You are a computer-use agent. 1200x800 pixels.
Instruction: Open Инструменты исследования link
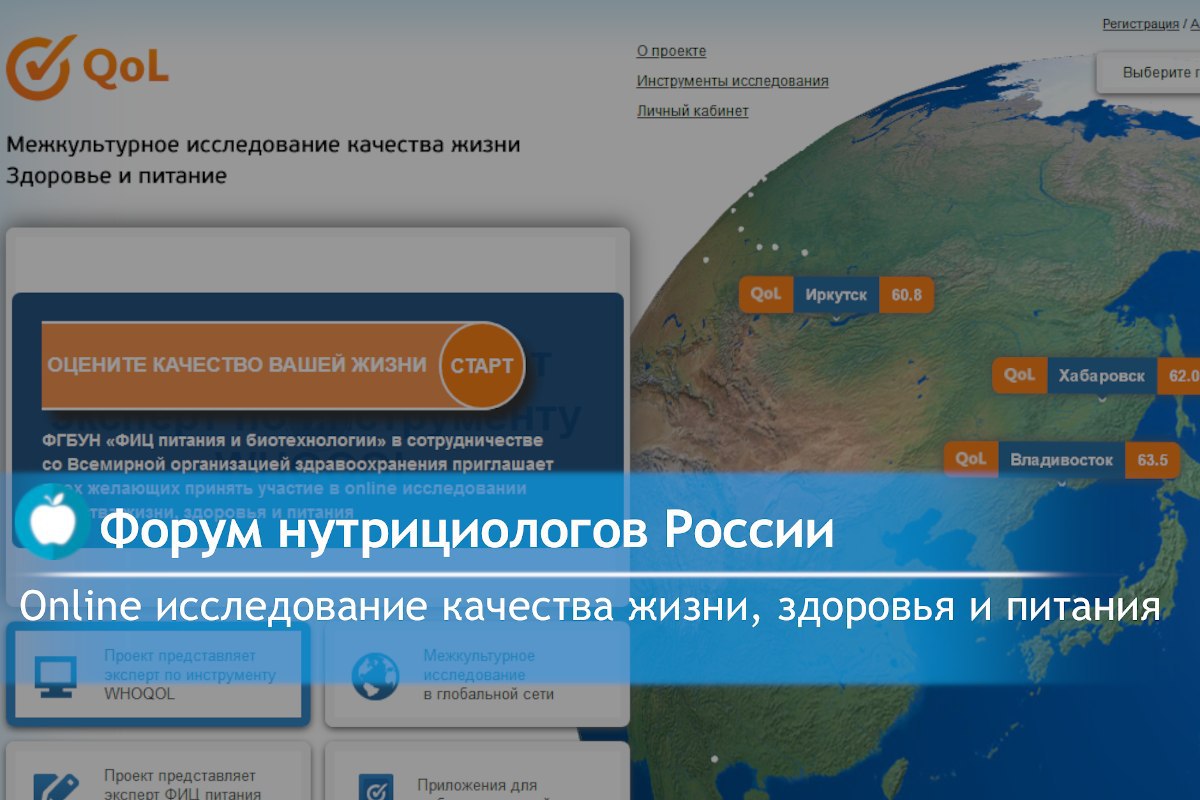(x=732, y=81)
